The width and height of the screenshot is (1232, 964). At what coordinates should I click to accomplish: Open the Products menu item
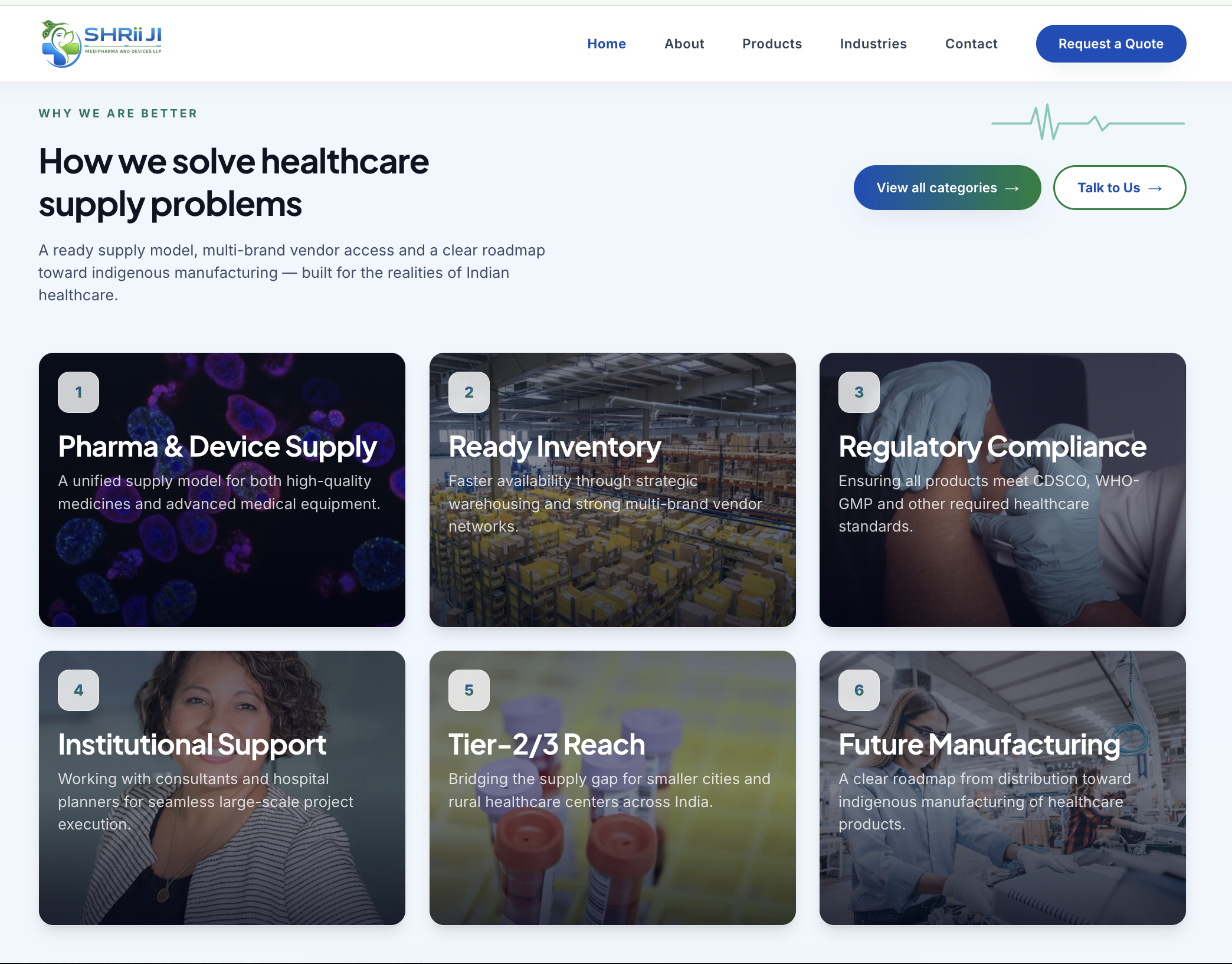[772, 44]
